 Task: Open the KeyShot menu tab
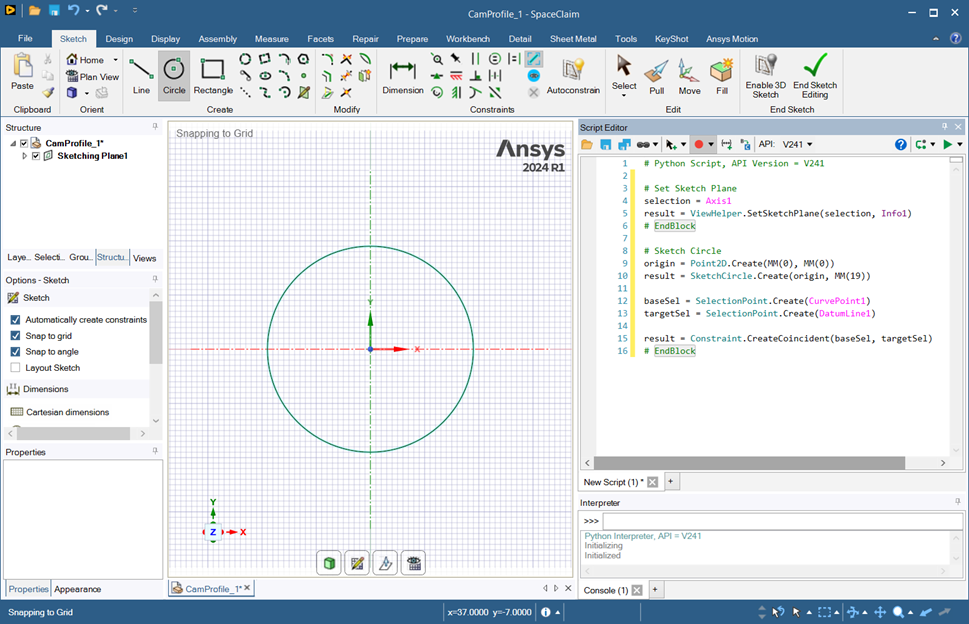671,38
